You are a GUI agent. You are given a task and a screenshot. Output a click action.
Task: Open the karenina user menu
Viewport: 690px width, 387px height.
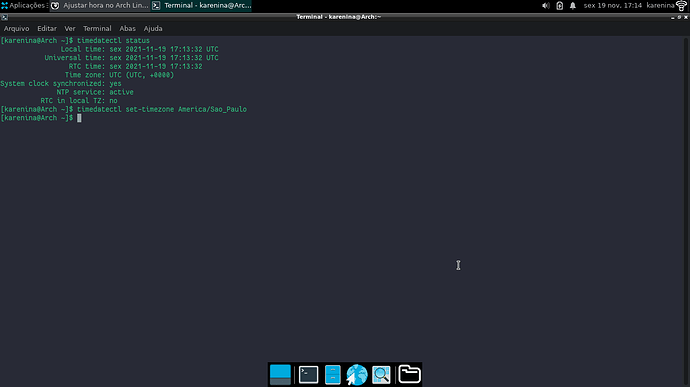660,6
